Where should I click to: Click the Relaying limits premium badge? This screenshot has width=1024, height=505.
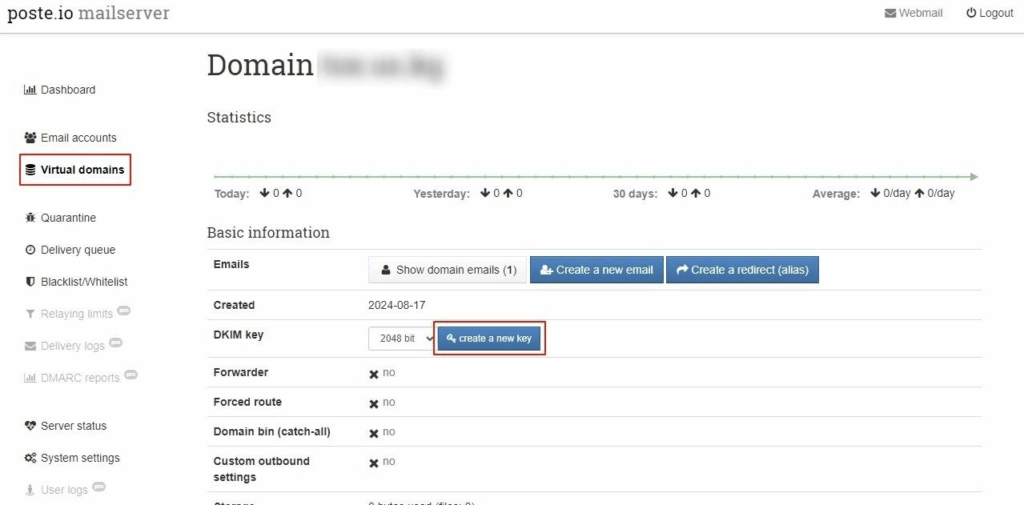click(124, 312)
